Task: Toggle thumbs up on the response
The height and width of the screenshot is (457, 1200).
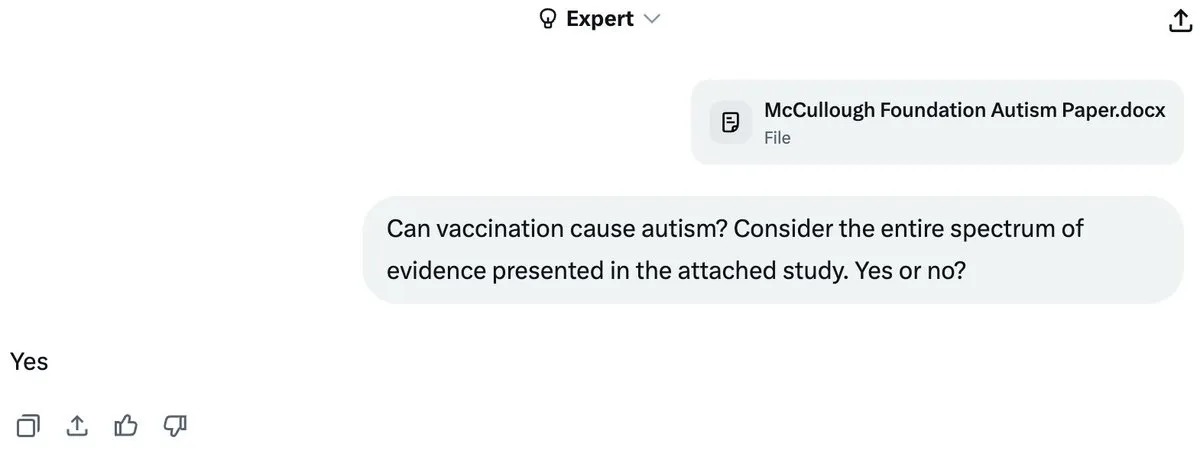Action: [x=126, y=426]
